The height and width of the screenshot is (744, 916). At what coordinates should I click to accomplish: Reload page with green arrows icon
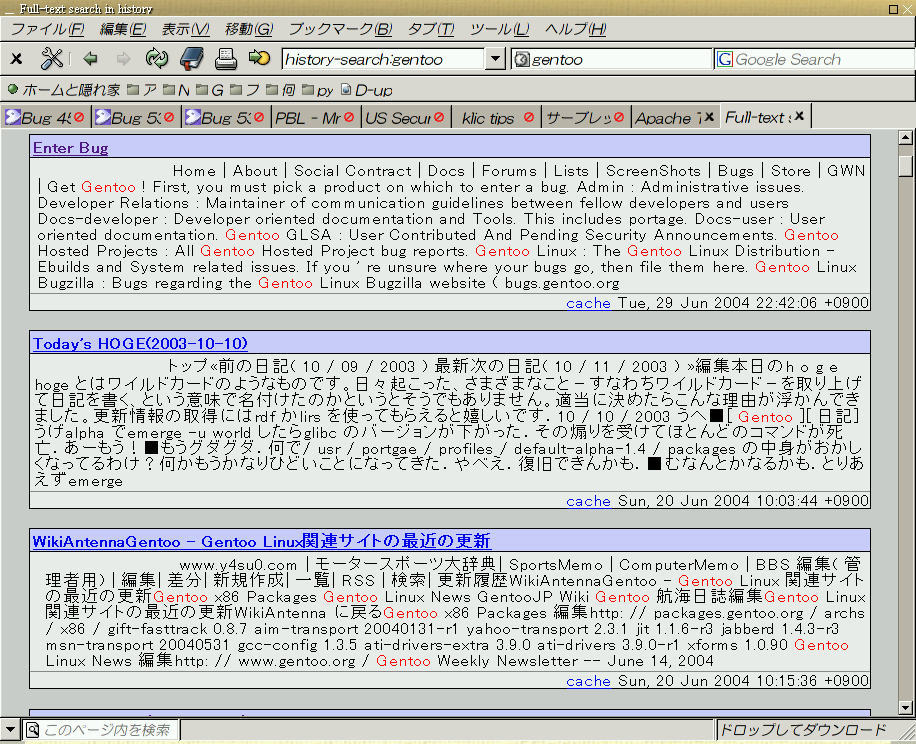157,58
